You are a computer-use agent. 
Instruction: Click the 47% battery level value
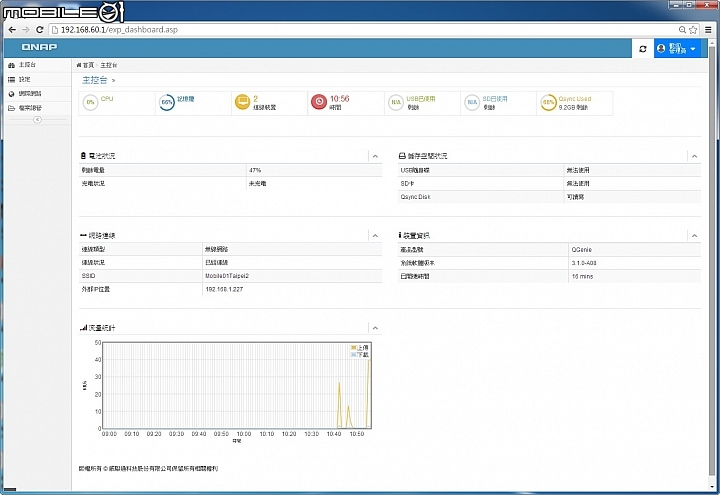[x=255, y=170]
